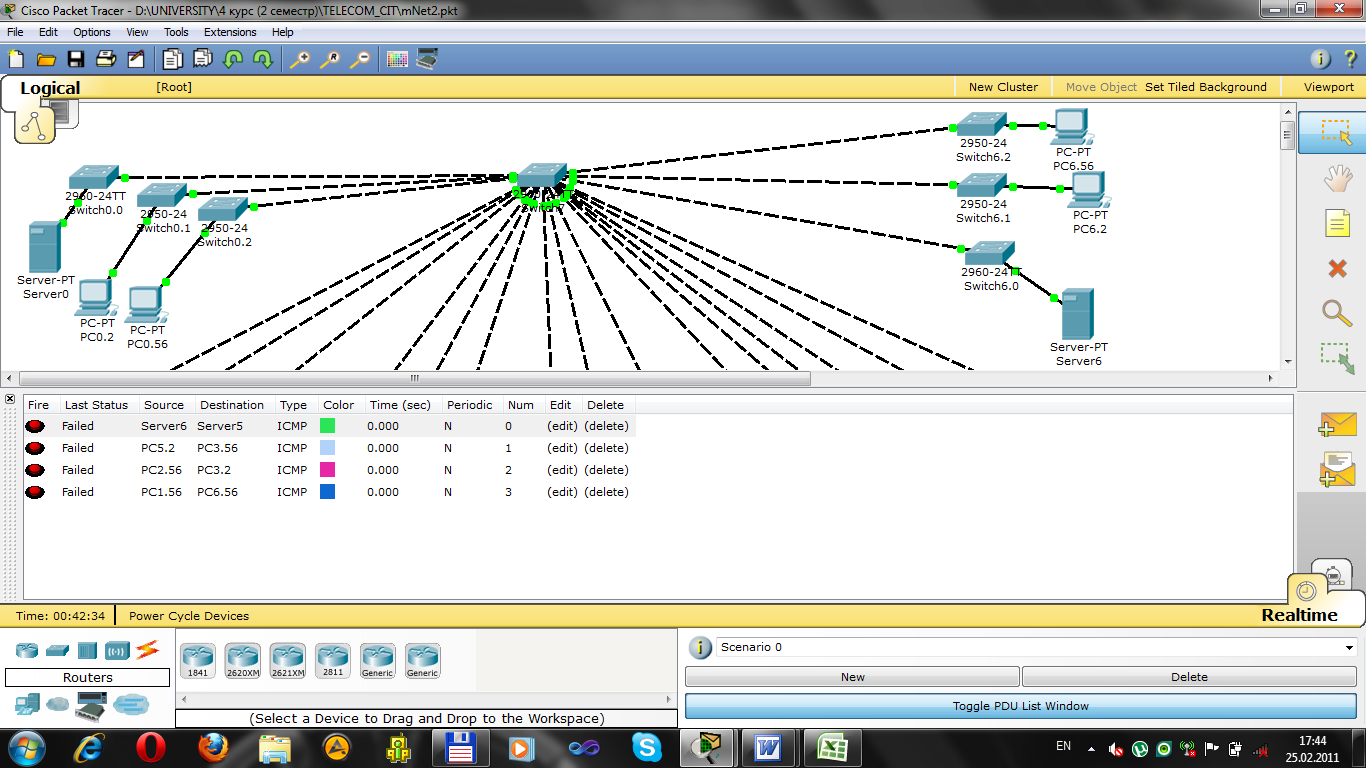Viewport: 1366px width, 768px height.
Task: Open the Extensions menu
Action: [230, 32]
